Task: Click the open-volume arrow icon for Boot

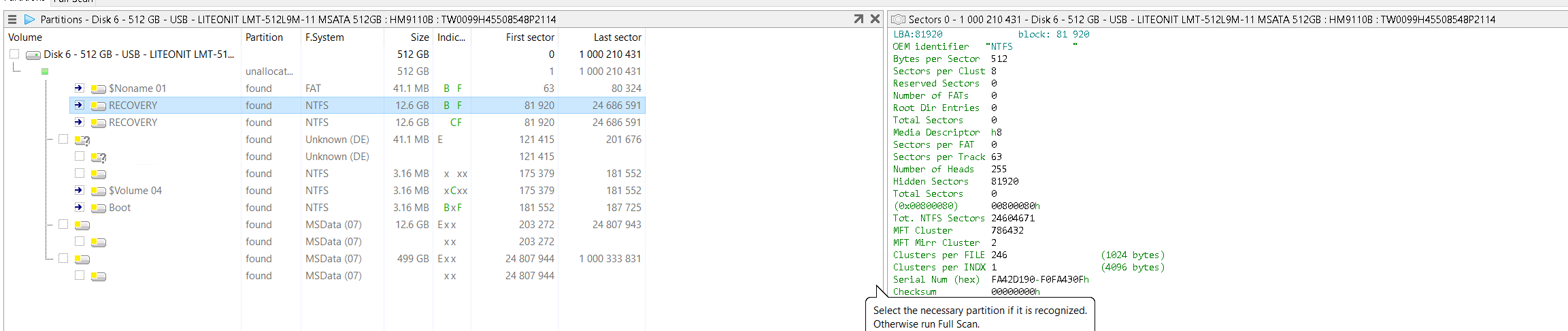Action: [79, 207]
